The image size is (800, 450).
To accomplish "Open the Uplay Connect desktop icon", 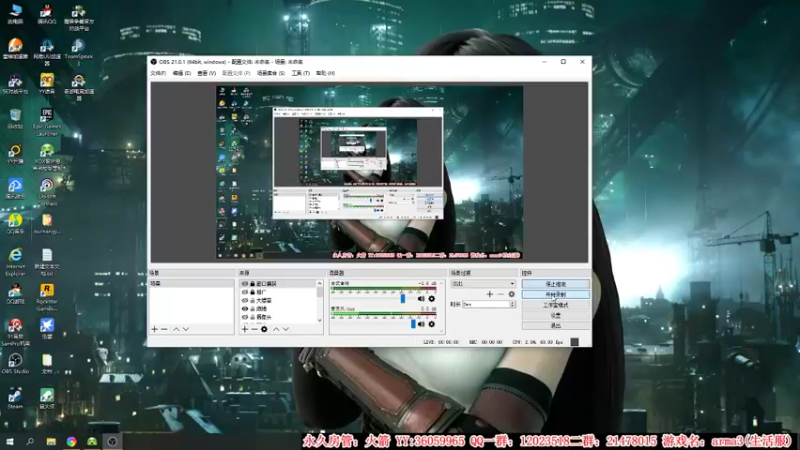I will (x=47, y=192).
